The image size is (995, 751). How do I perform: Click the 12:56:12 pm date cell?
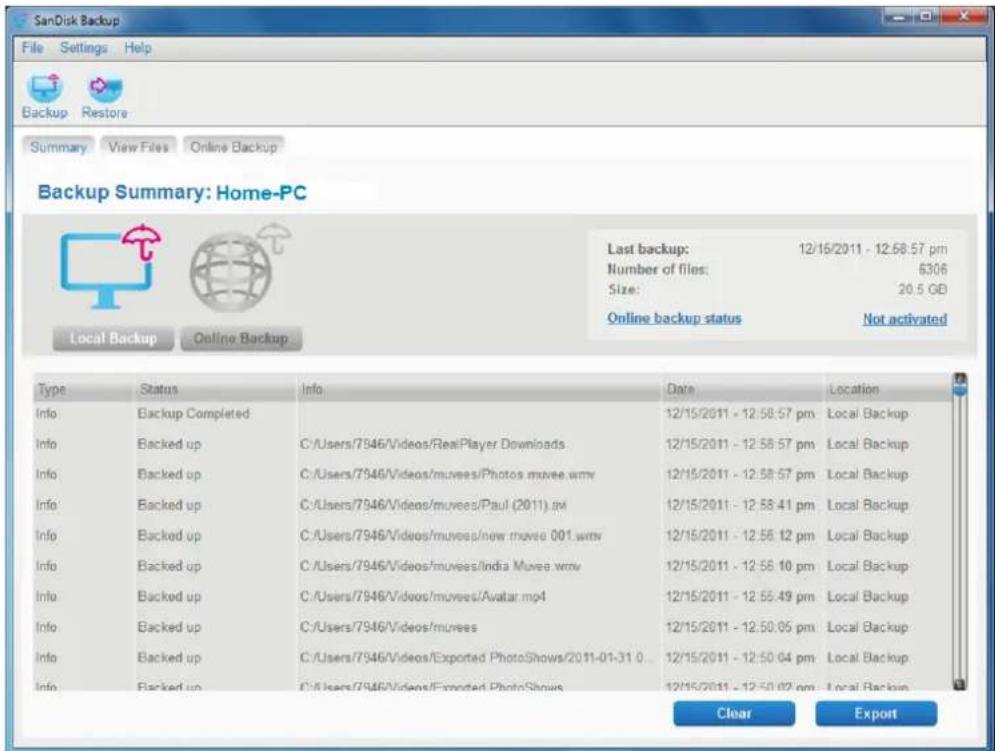pos(740,536)
